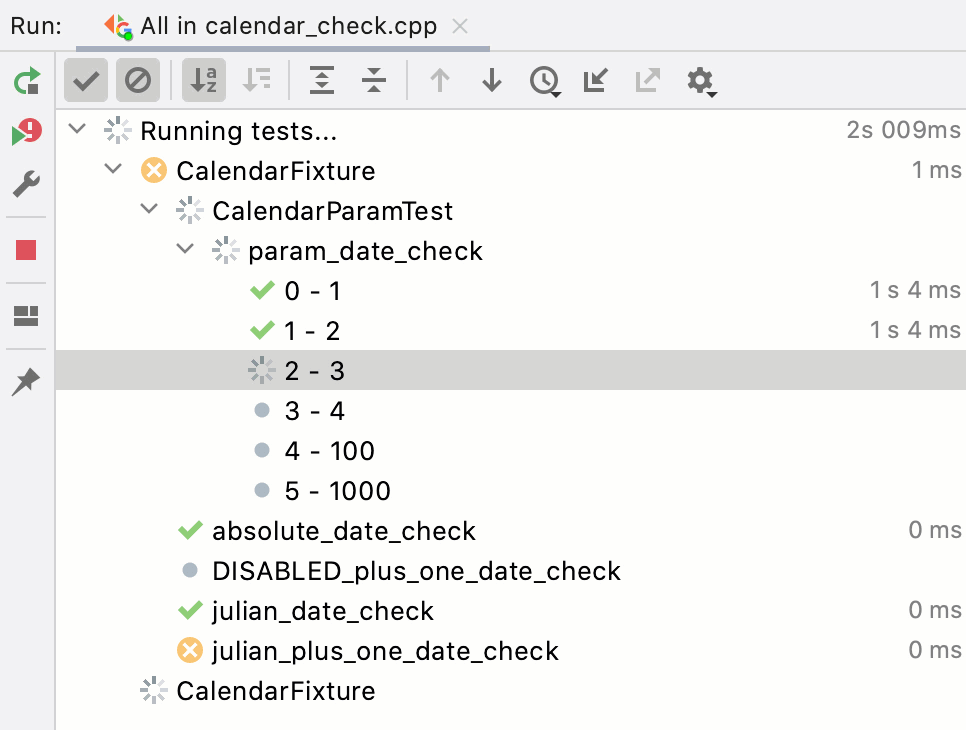The height and width of the screenshot is (730, 966).
Task: Open the test history clock
Action: point(545,81)
